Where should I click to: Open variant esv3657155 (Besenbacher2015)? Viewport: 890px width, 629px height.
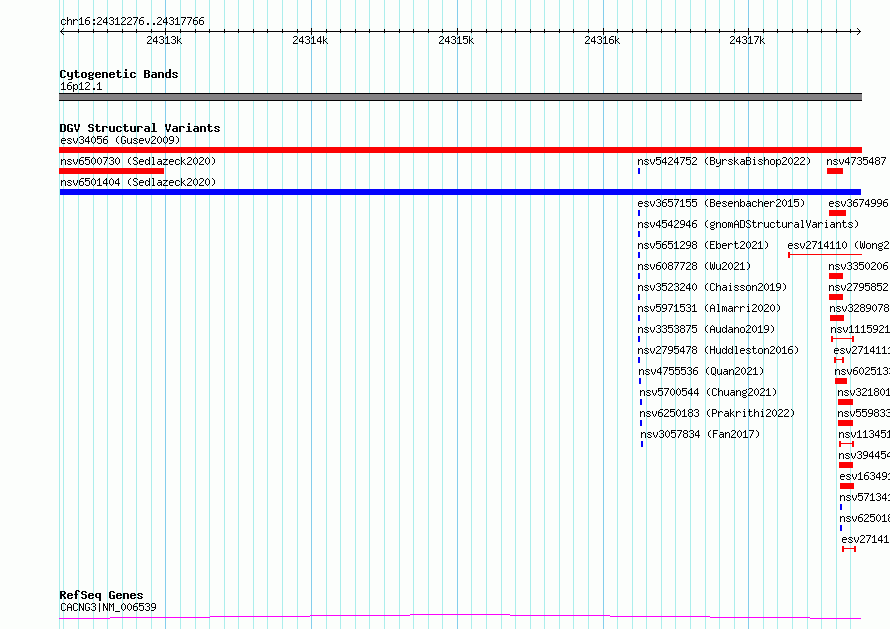coord(721,203)
